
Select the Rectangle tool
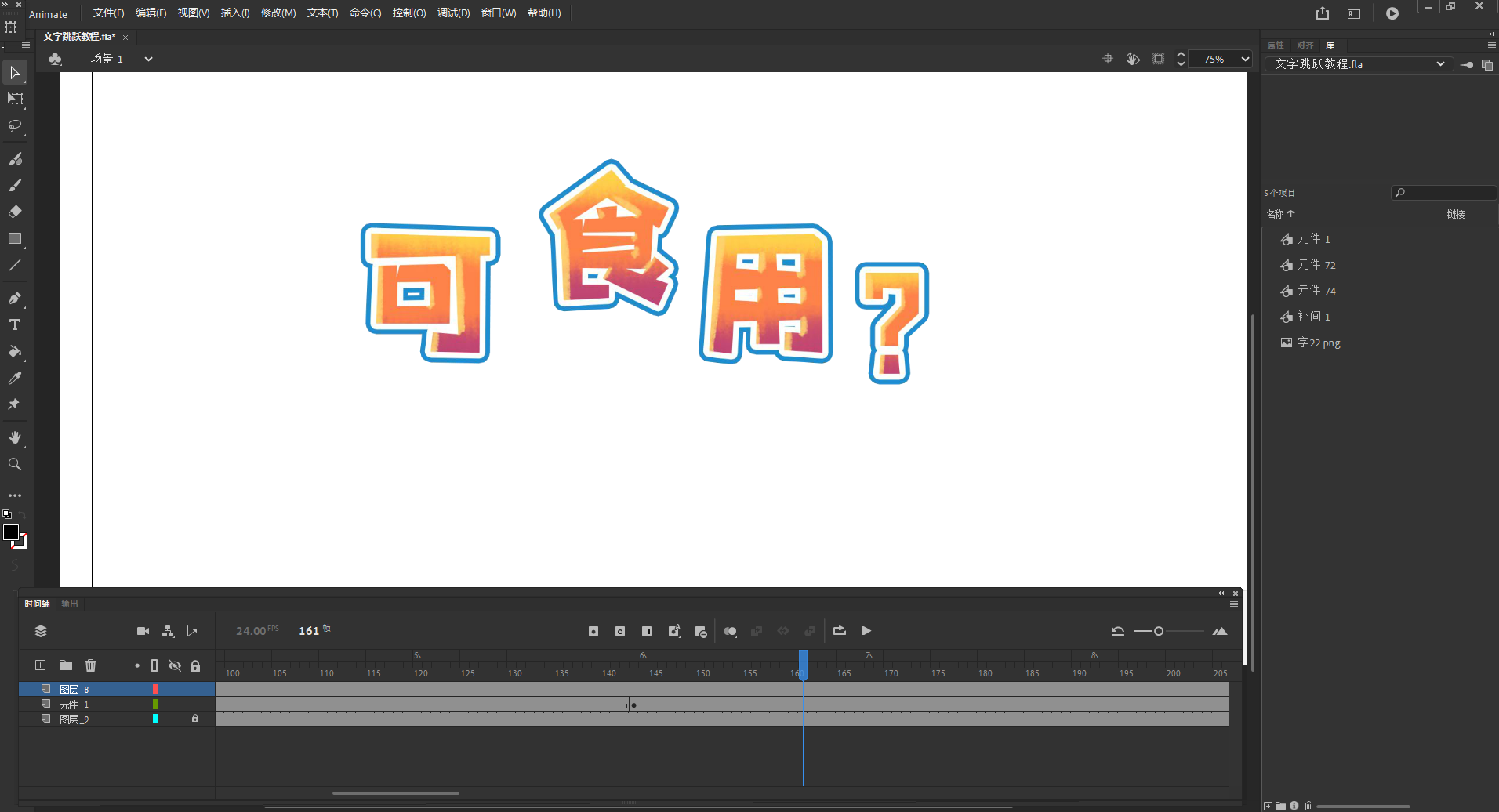pos(15,238)
